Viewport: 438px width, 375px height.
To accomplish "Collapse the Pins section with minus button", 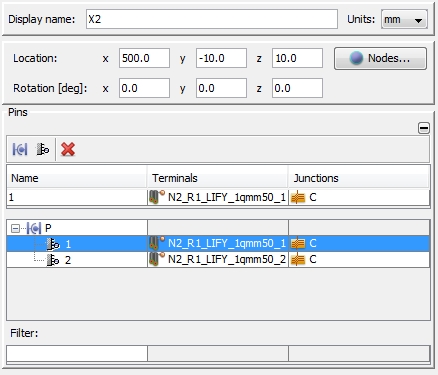I will 424,128.
